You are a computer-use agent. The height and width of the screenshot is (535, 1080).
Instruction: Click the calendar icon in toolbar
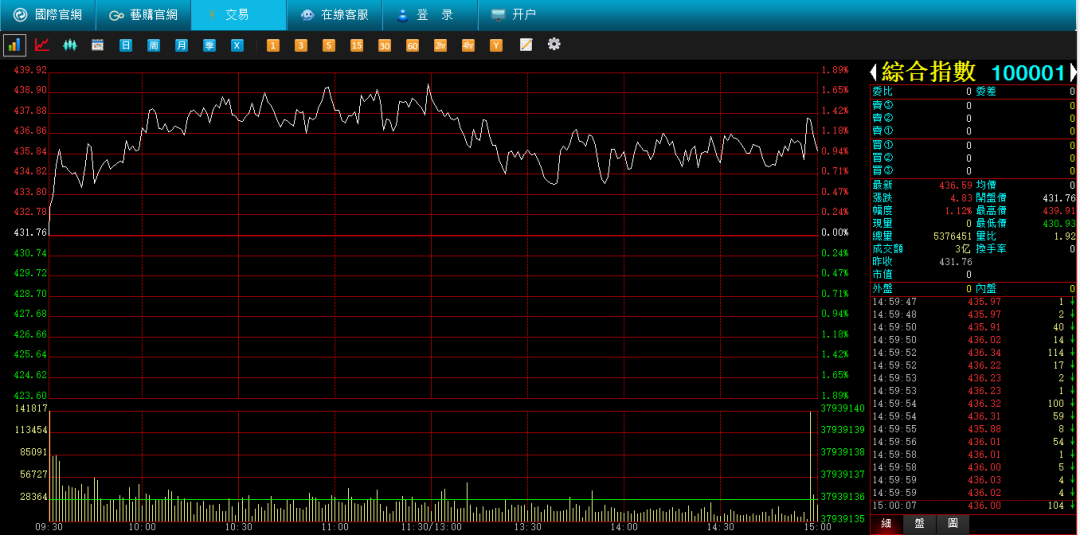[x=98, y=45]
